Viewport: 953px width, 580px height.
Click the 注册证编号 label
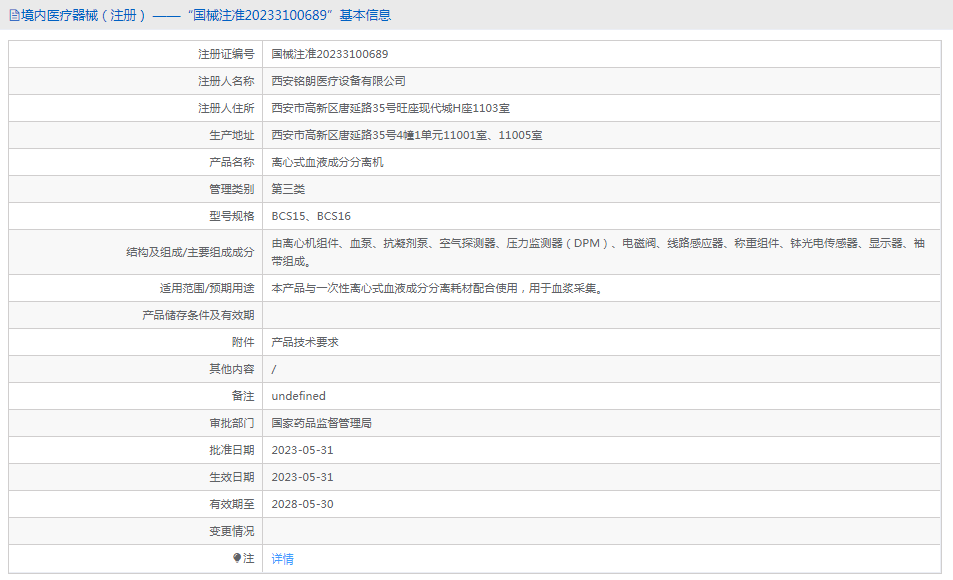tap(226, 54)
